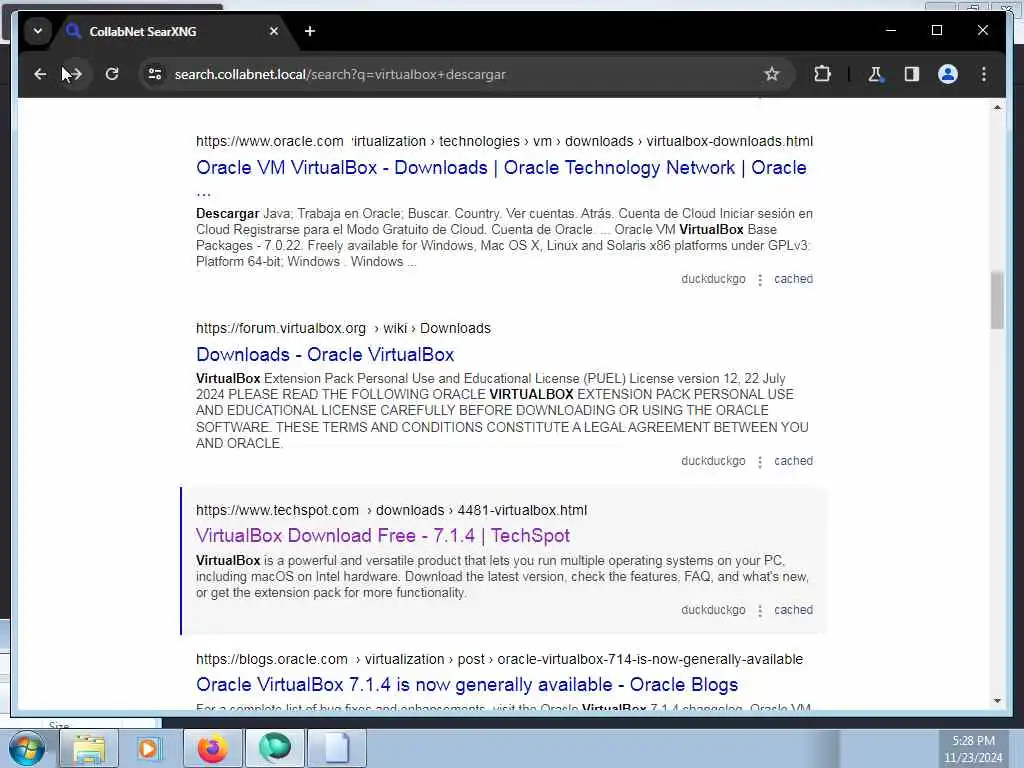Click the page scrollbar up arrow
This screenshot has height=768, width=1024.
pos(997,107)
